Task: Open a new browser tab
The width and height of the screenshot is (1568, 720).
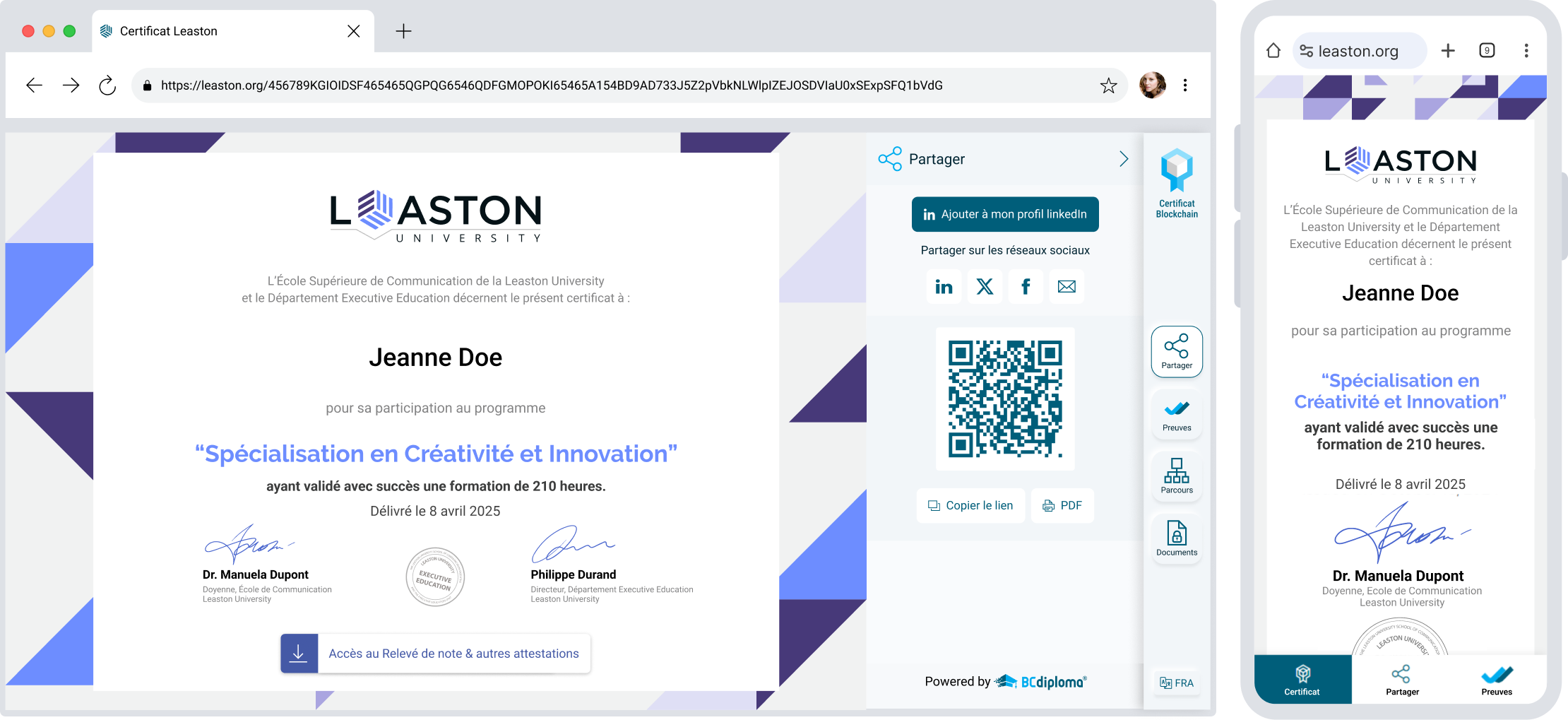Action: coord(403,31)
